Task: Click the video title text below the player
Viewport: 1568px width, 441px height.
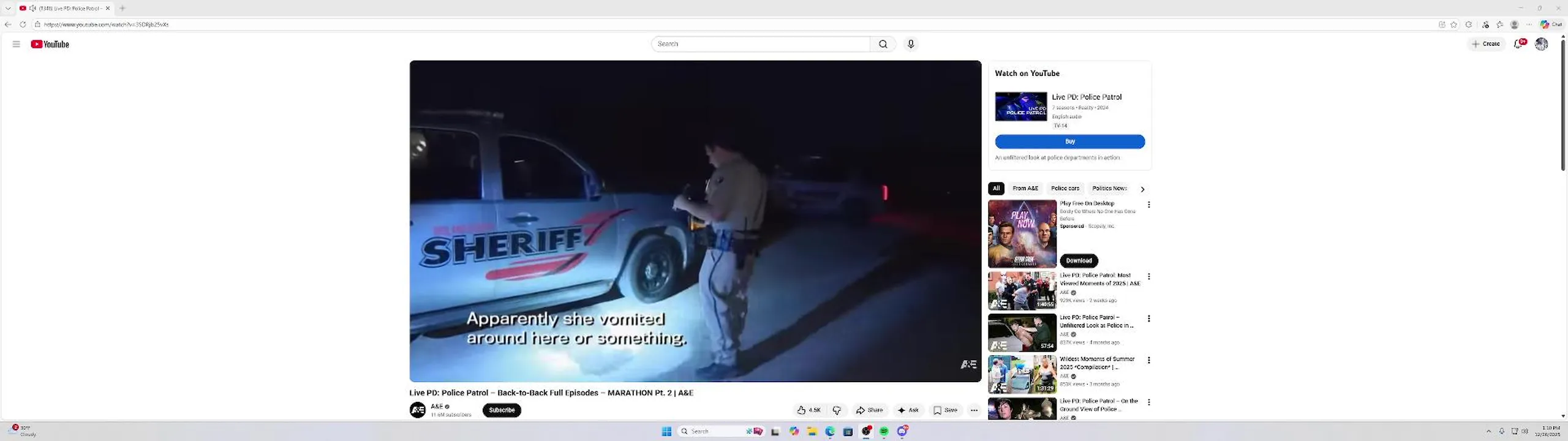Action: (x=551, y=393)
